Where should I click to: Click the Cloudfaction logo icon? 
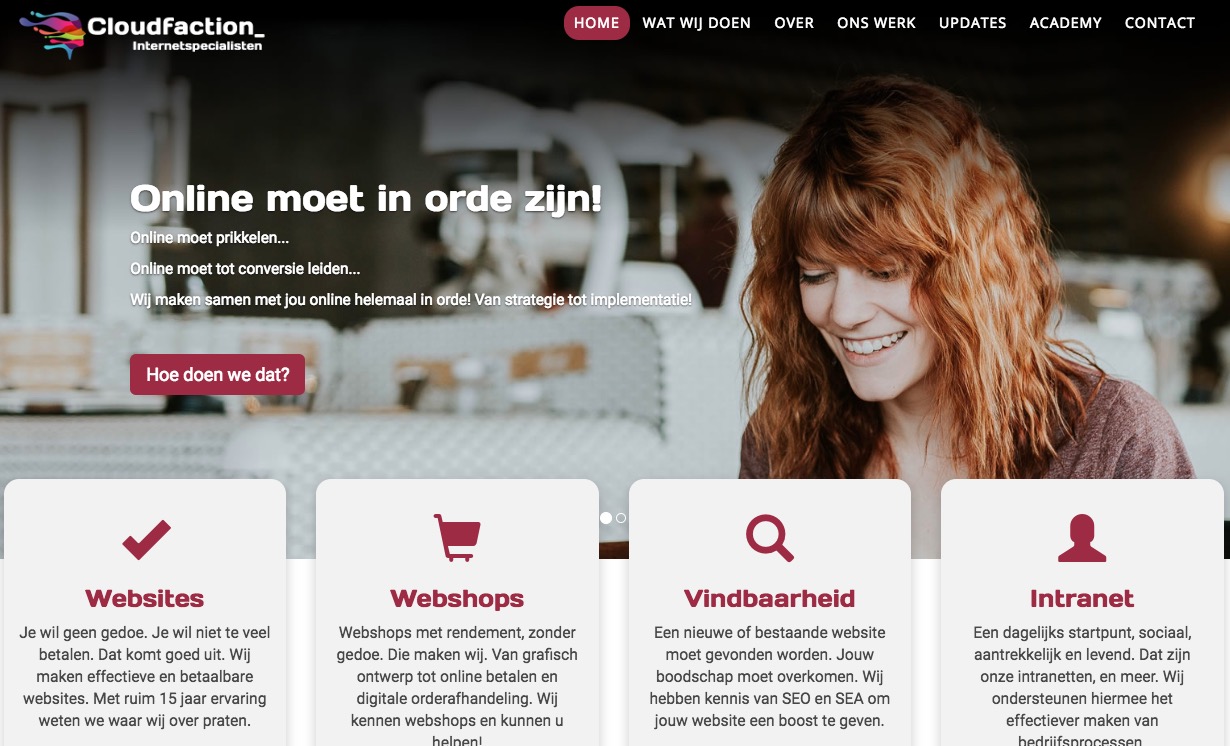pyautogui.click(x=52, y=34)
